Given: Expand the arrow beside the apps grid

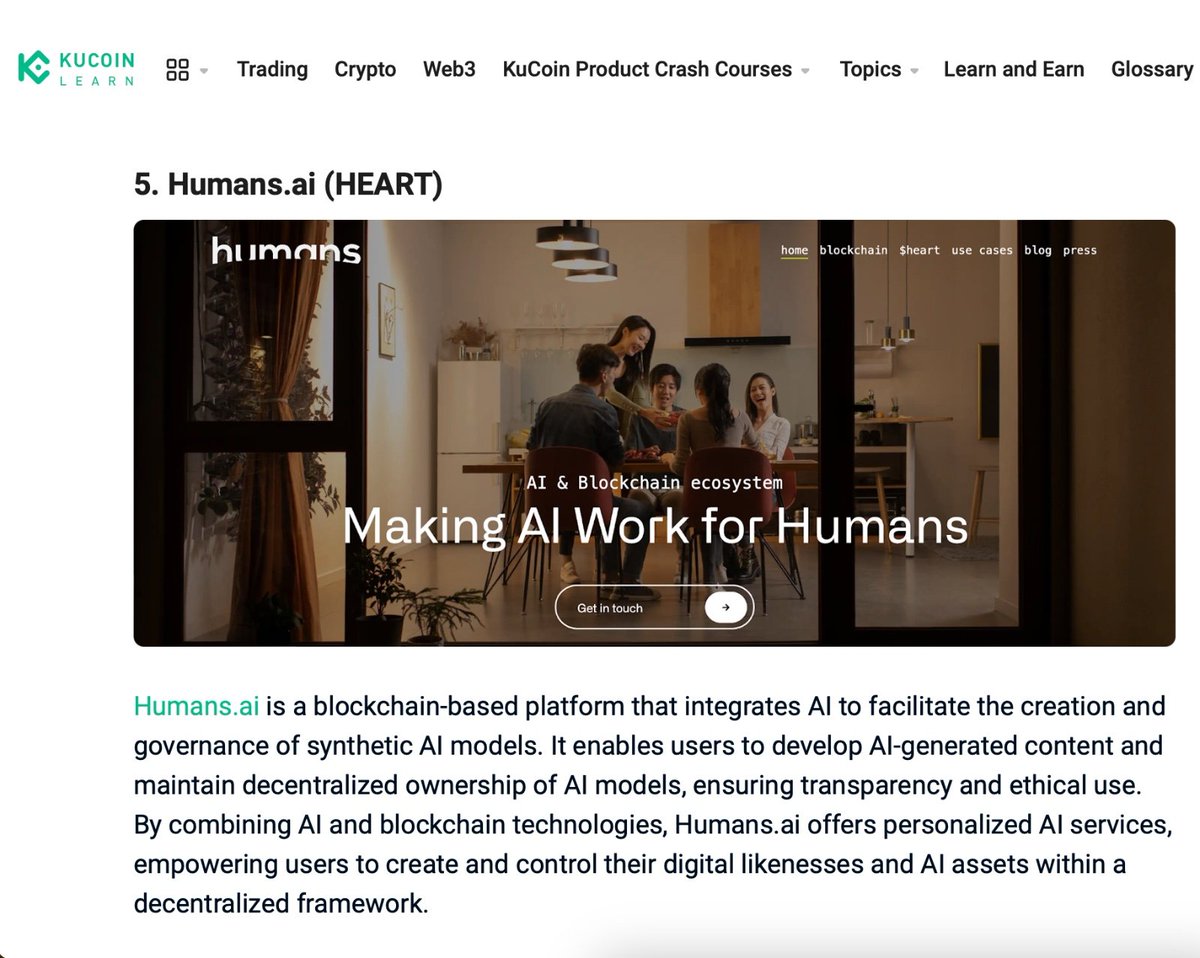Looking at the screenshot, I should coord(204,71).
